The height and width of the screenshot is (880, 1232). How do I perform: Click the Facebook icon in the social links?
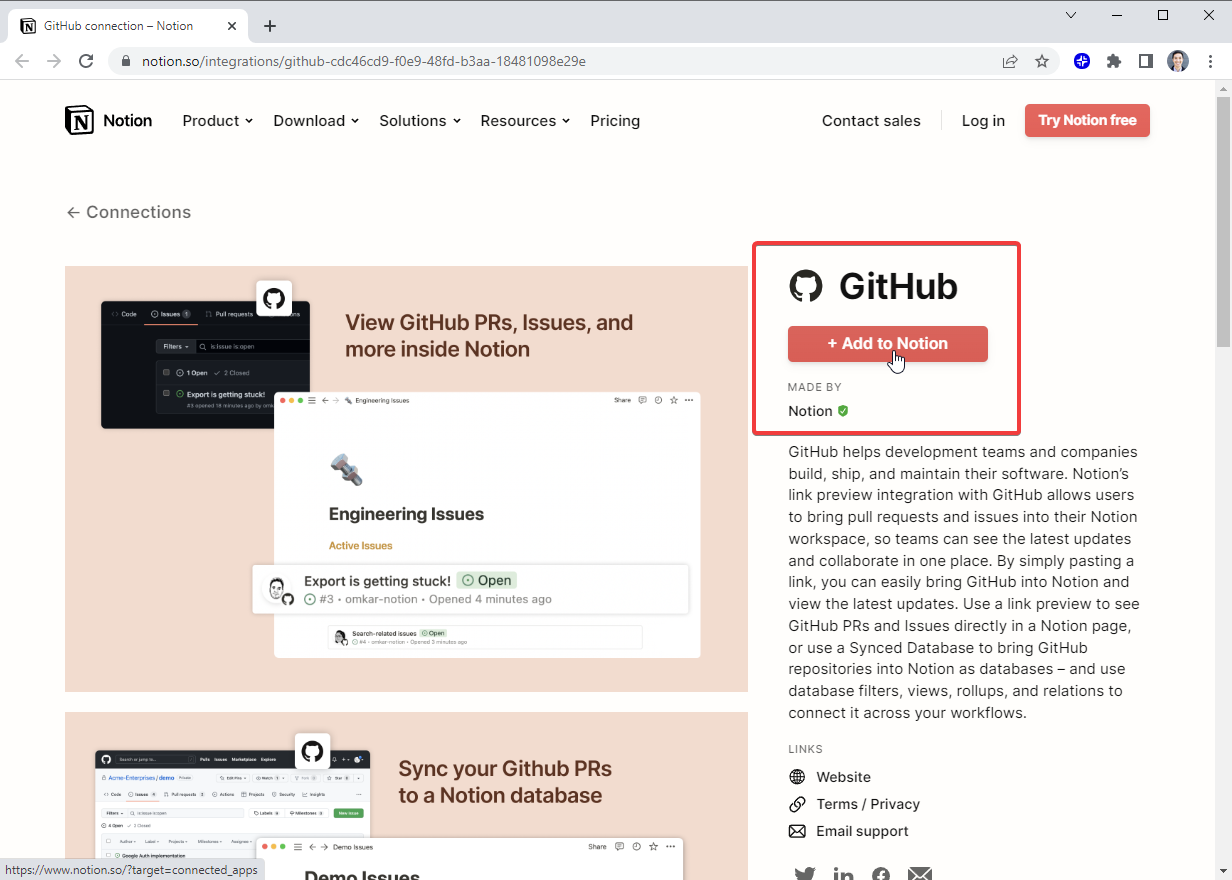click(x=881, y=872)
